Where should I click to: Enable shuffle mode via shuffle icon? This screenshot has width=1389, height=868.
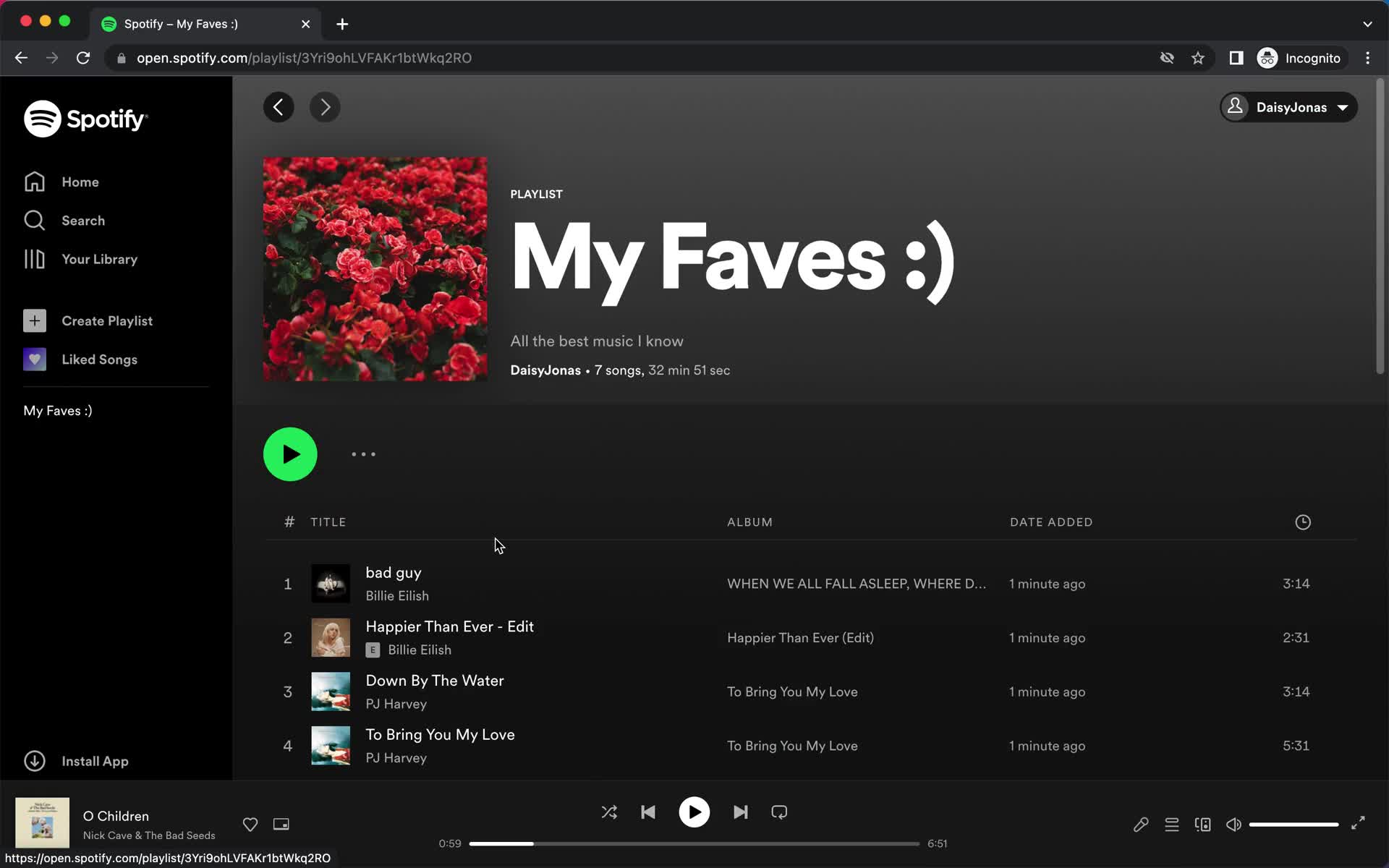click(x=609, y=812)
